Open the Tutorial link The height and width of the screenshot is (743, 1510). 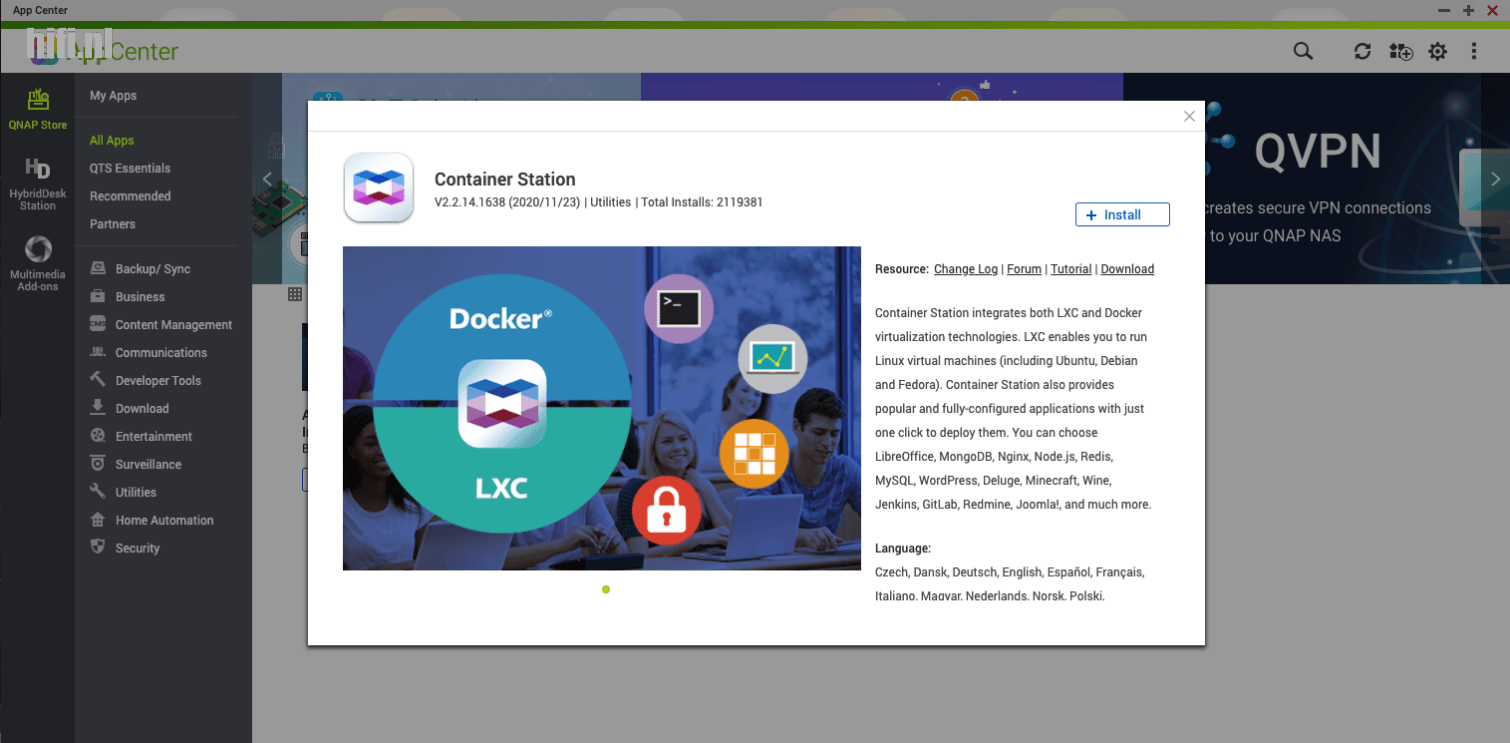(1071, 269)
